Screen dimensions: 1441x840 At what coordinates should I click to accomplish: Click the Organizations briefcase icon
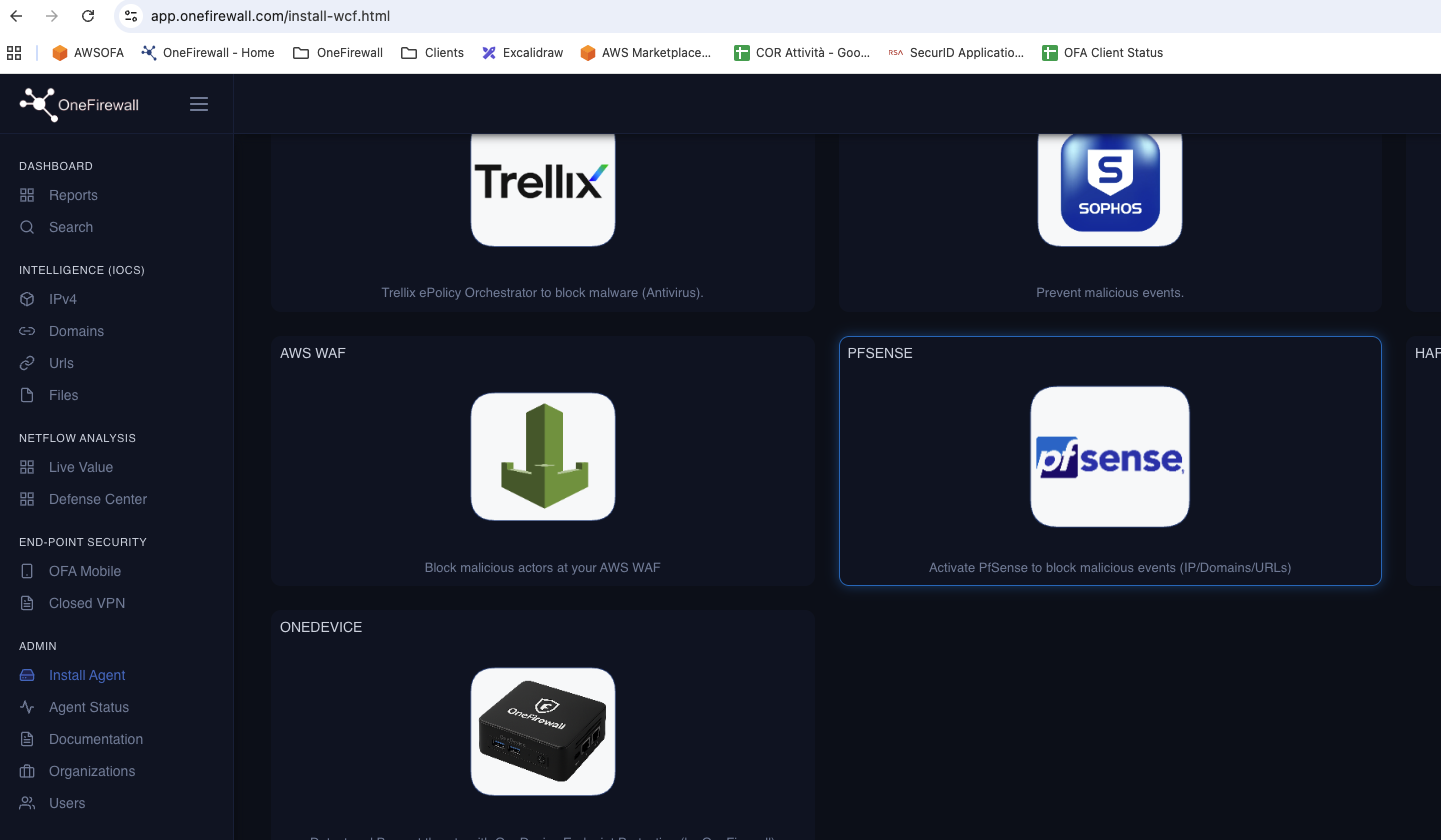(x=27, y=771)
